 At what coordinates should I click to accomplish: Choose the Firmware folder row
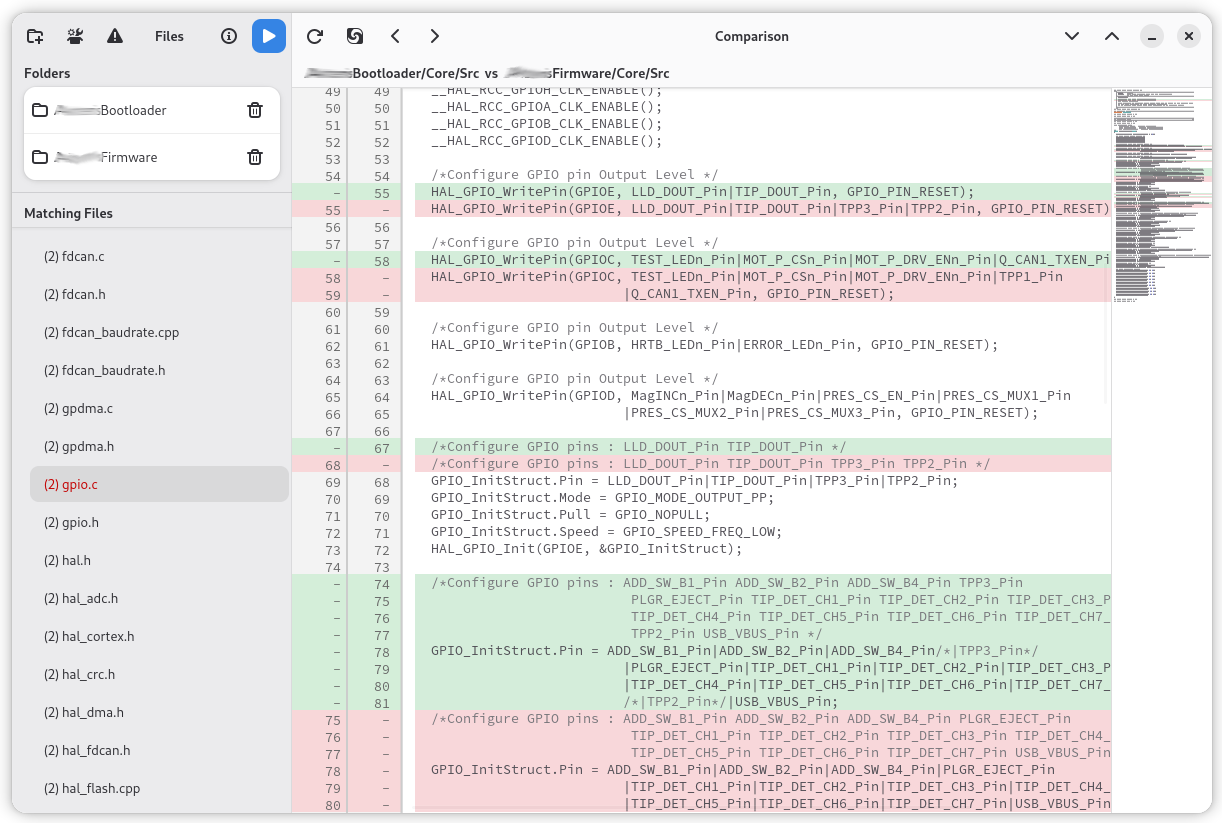(130, 157)
